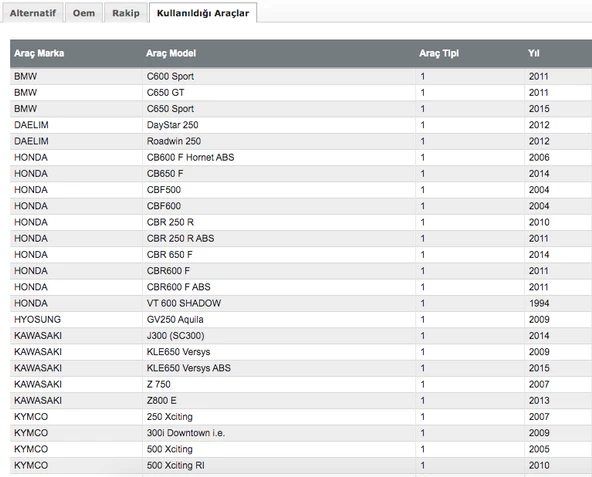The height and width of the screenshot is (477, 592).
Task: Click the CBR600 F model cell
Action: click(x=279, y=271)
